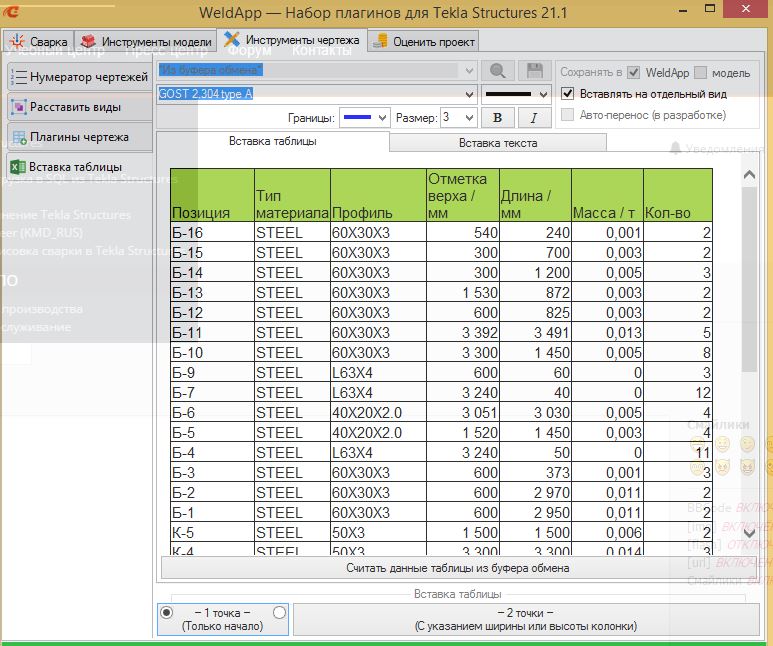Toggle the italic I formatting button
This screenshot has width=773, height=646.
tap(534, 117)
